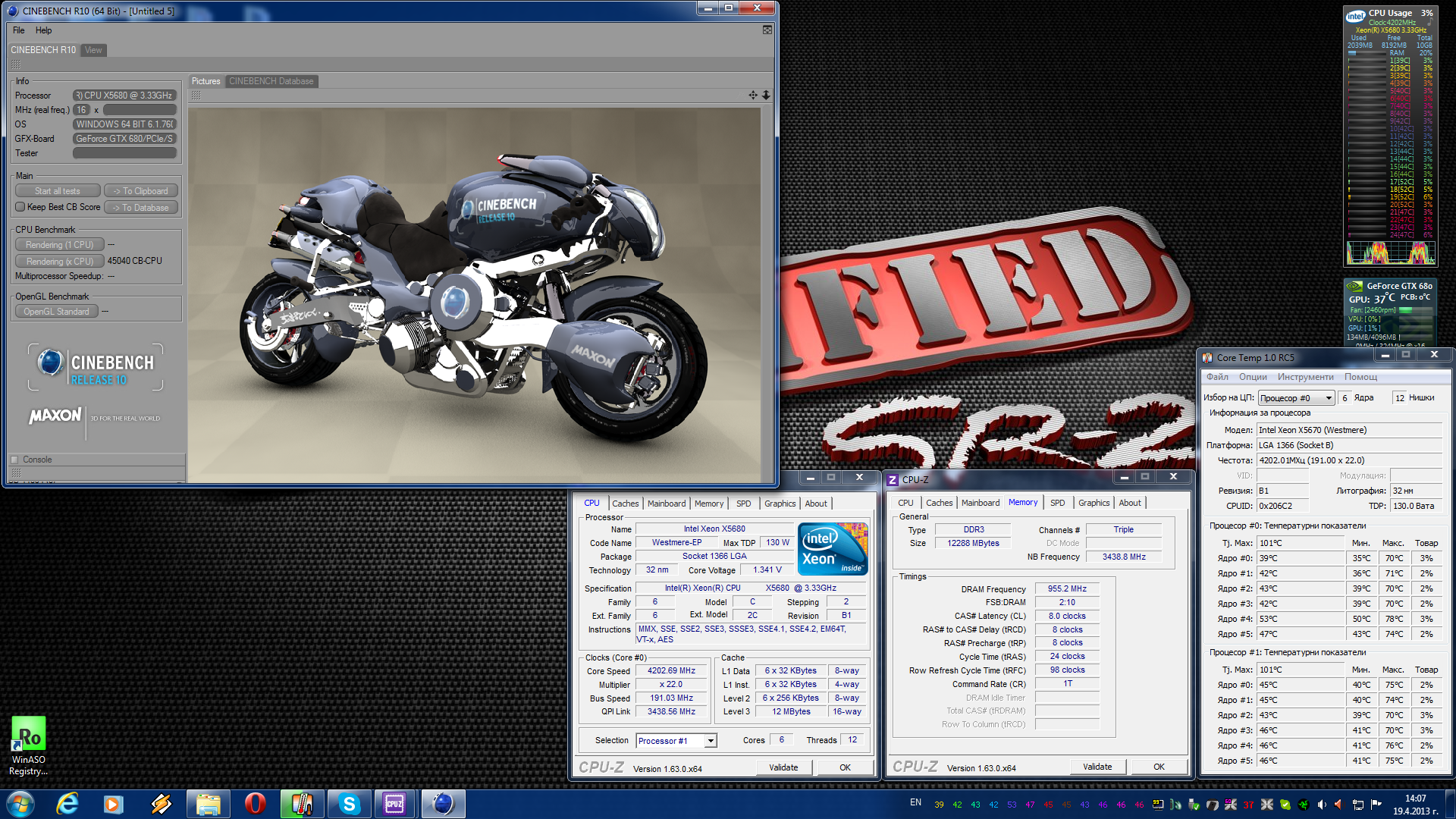Click the To Database button

coord(141,208)
